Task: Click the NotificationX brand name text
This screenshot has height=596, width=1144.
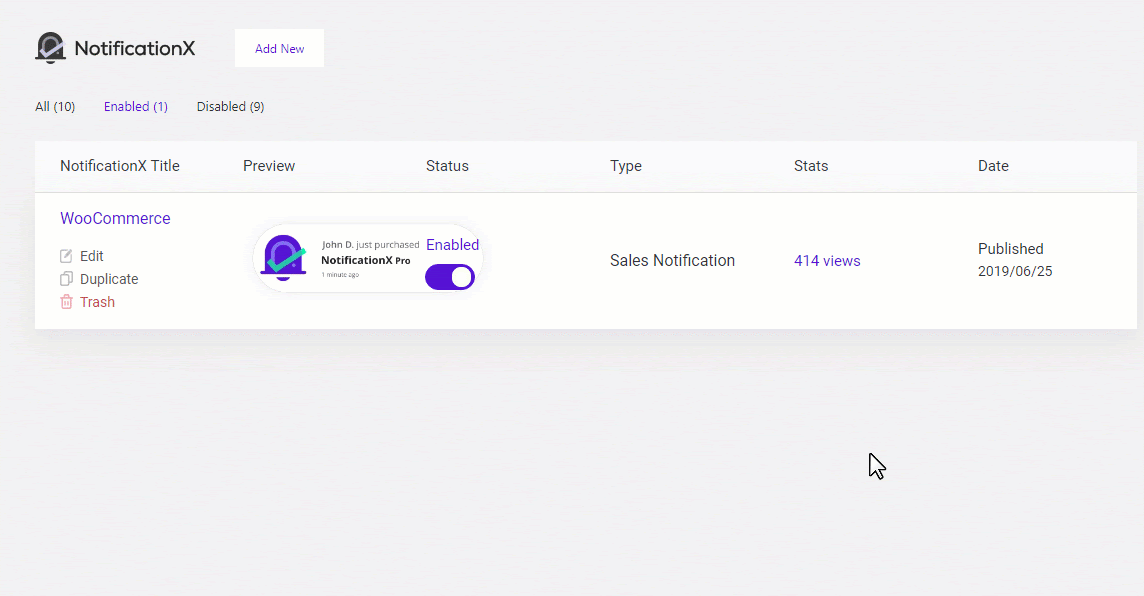Action: point(135,48)
